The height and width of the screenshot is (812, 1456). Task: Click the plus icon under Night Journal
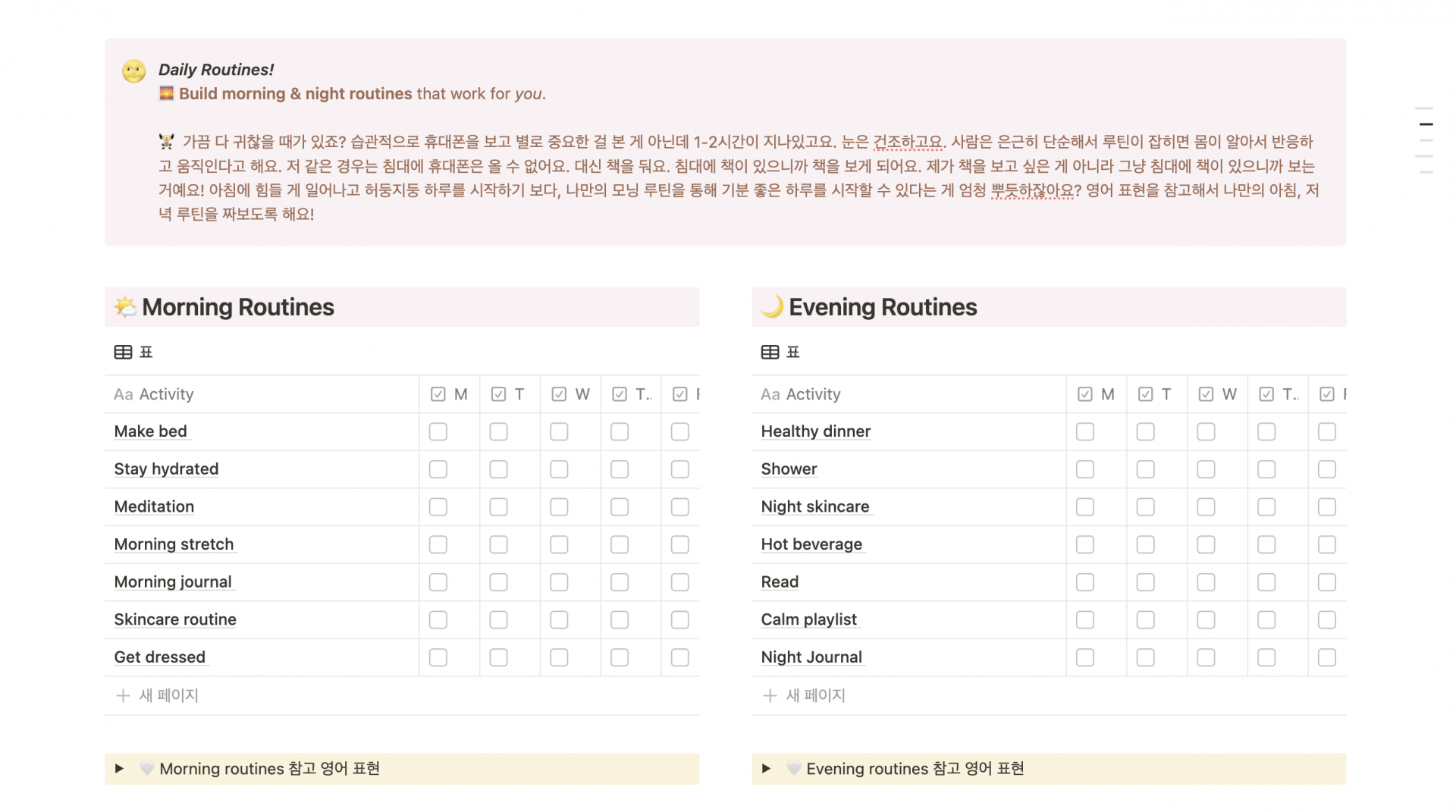point(770,695)
